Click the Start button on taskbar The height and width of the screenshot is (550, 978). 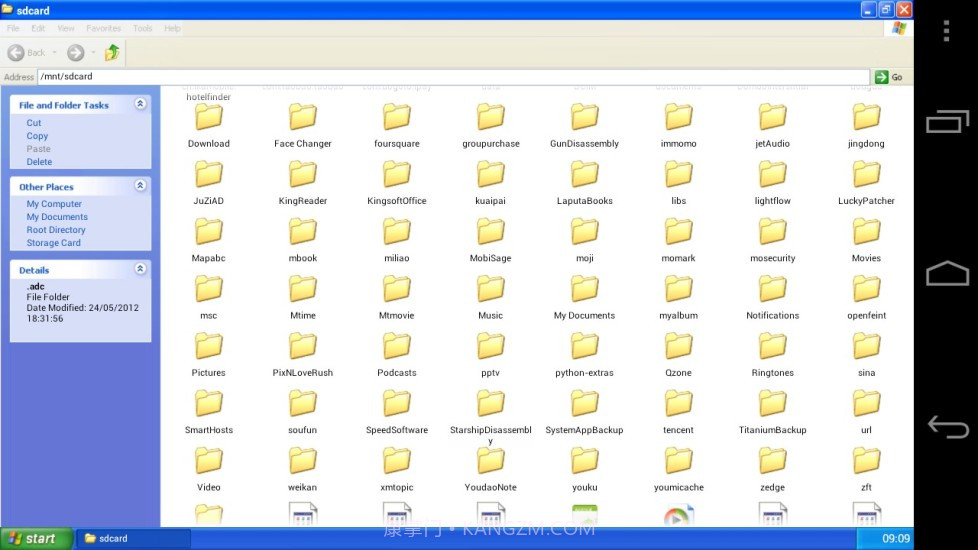tap(36, 538)
